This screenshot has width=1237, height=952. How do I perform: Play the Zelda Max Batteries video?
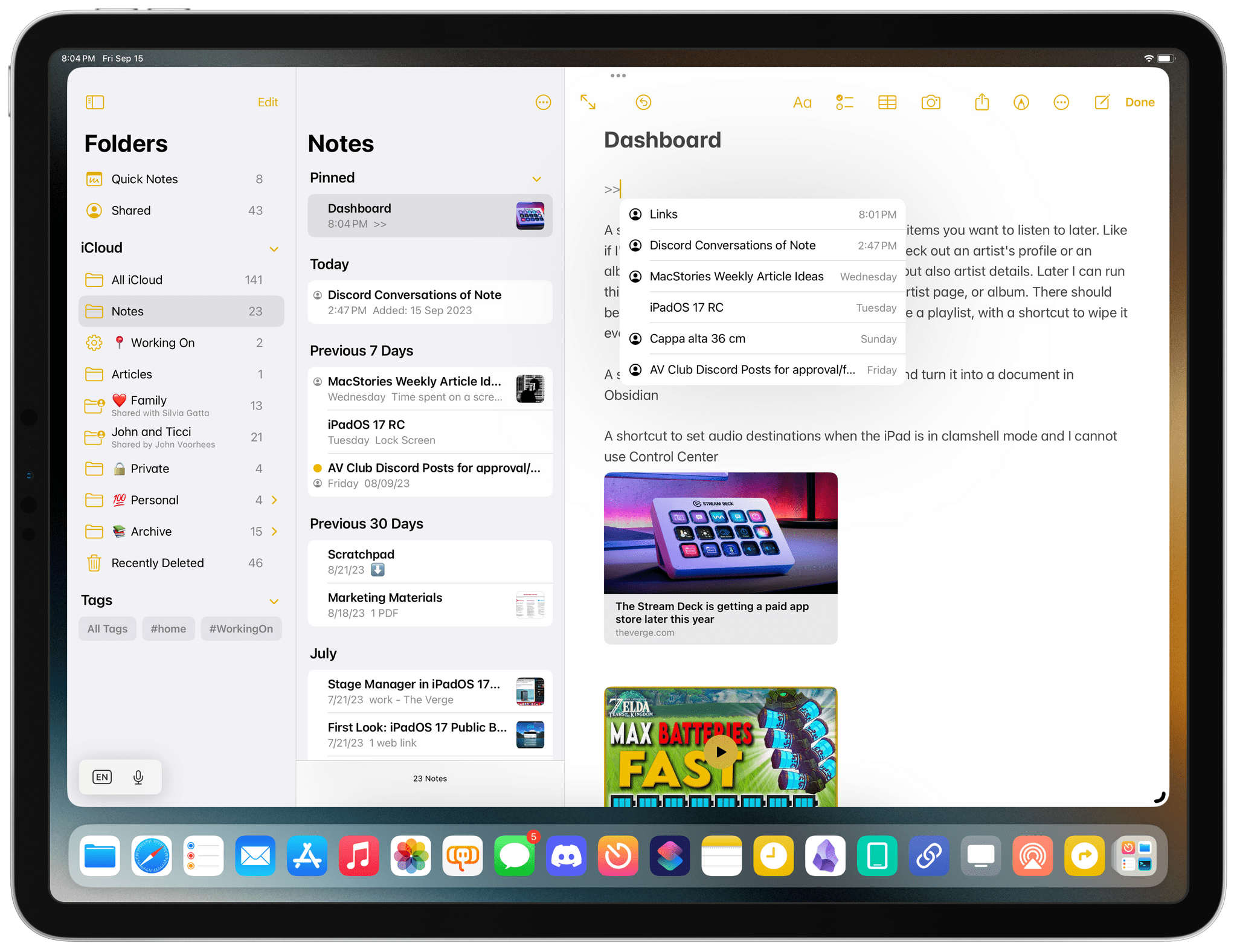tap(721, 752)
